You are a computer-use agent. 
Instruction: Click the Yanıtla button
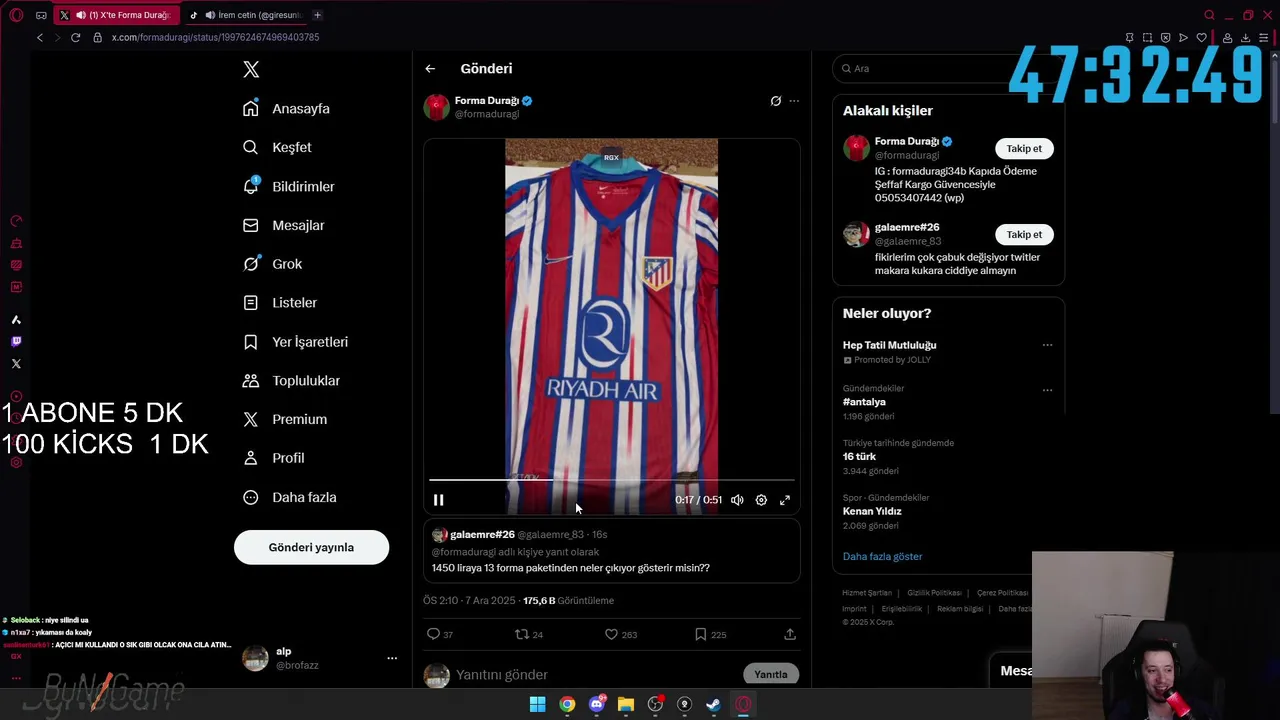[x=771, y=674]
